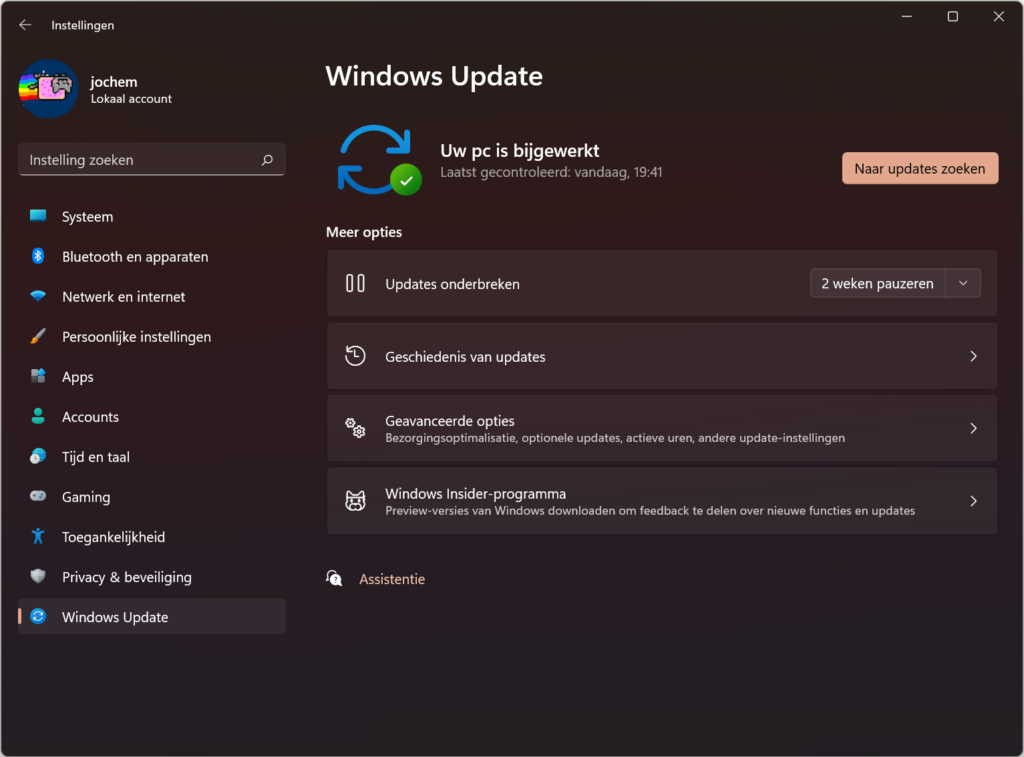Click the Bluetooth en apparaten icon
The width and height of the screenshot is (1024, 757).
(38, 256)
